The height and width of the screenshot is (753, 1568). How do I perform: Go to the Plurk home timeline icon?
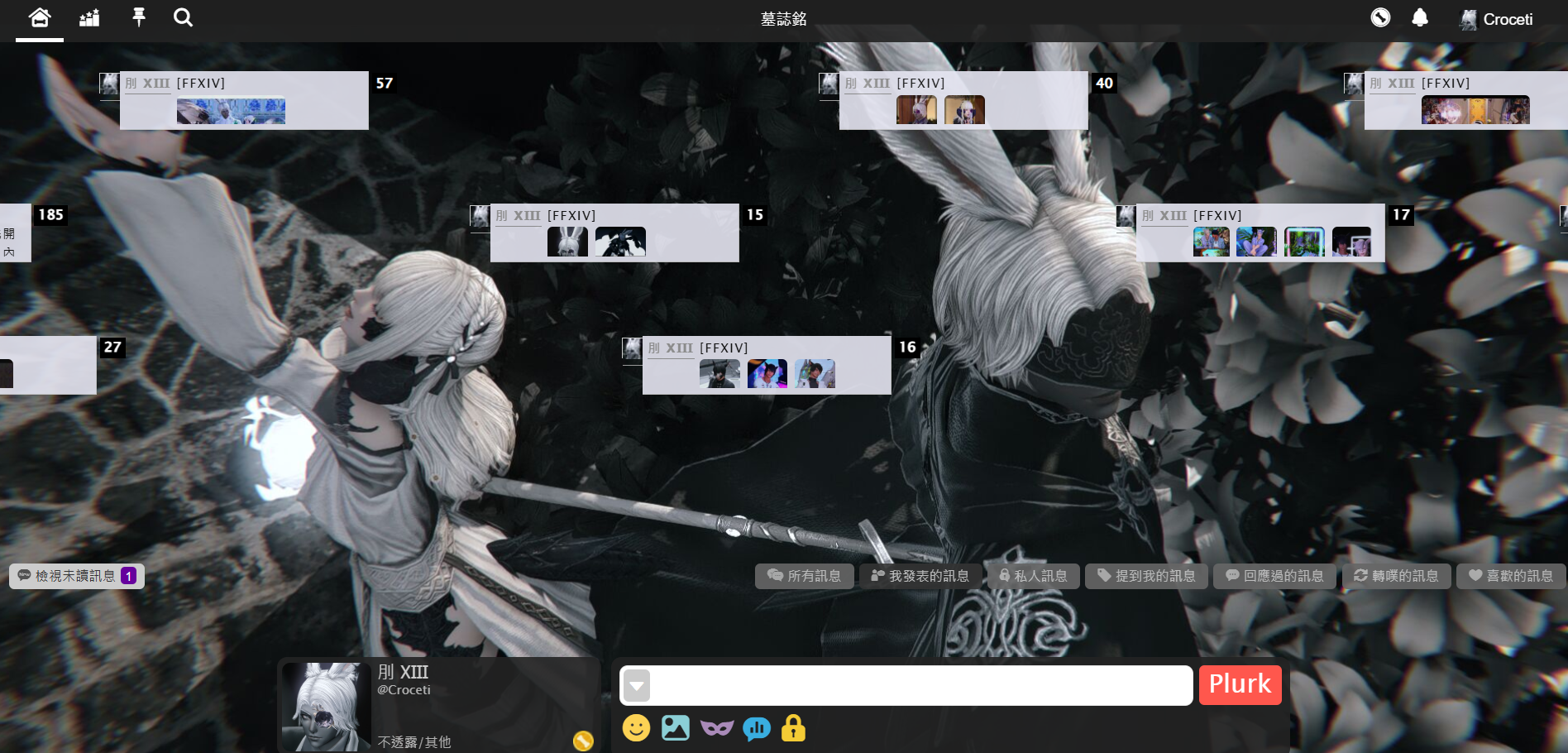pos(40,17)
